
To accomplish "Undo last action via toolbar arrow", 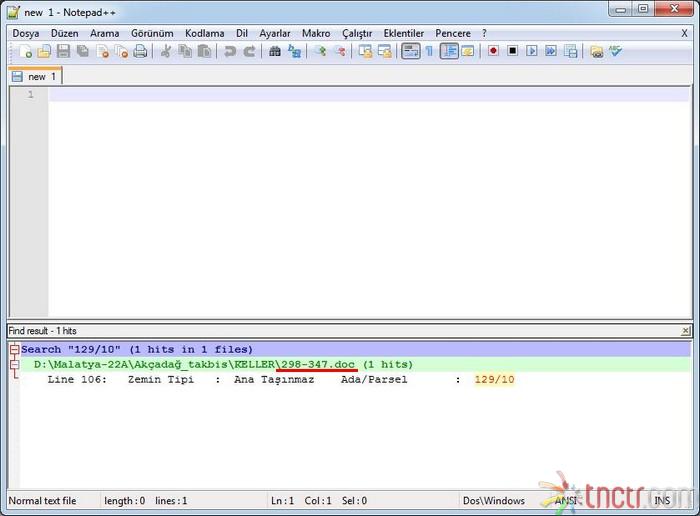I will pos(229,51).
